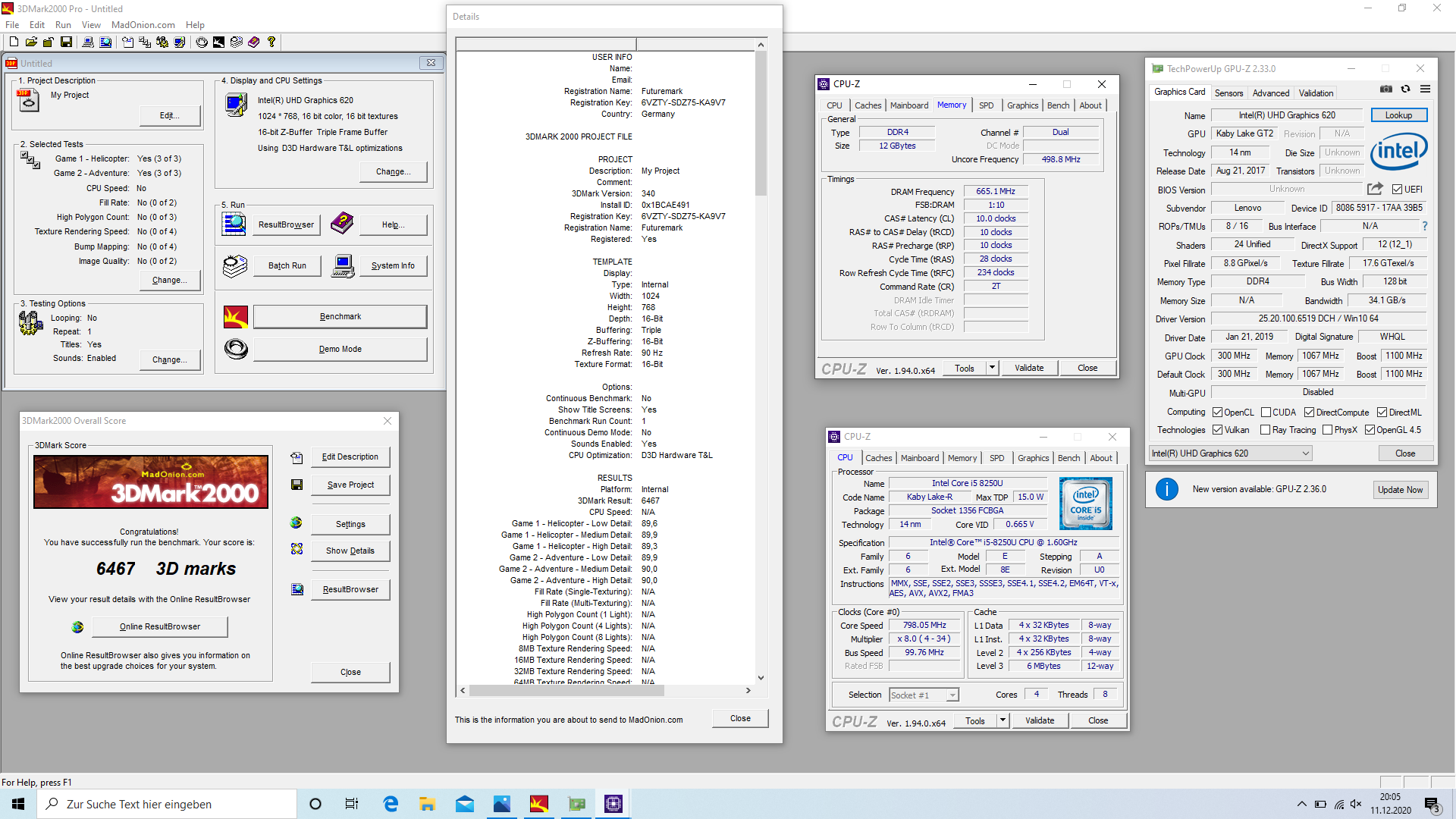
Task: Click the Open project folder toolbar icon
Action: coord(31,42)
